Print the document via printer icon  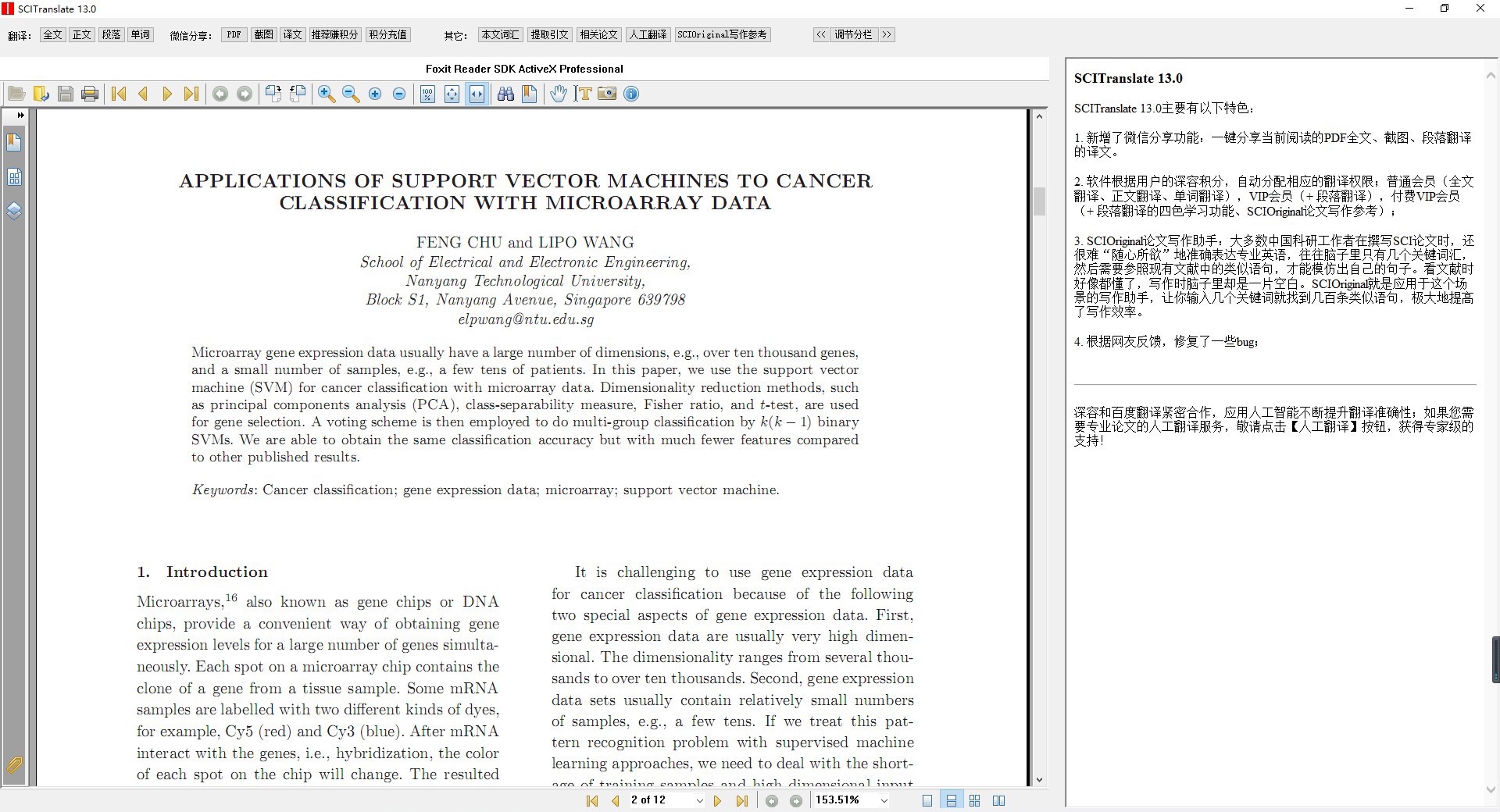(x=90, y=94)
